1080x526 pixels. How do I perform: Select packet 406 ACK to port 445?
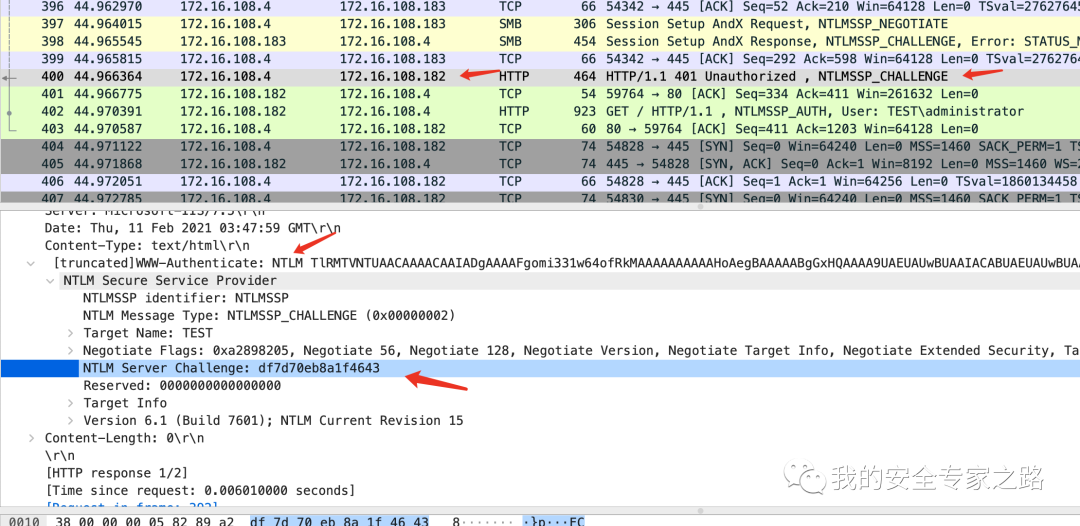pyautogui.click(x=540, y=182)
